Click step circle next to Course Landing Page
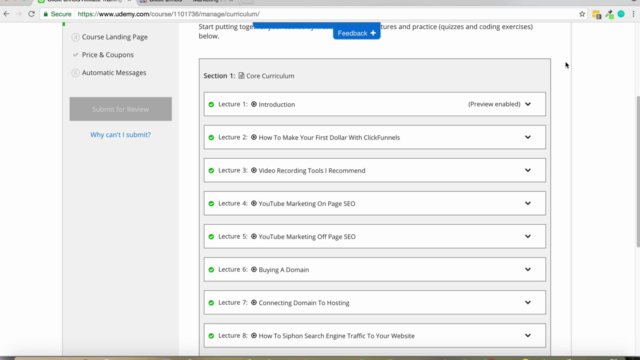The width and height of the screenshot is (640, 360). [76, 37]
